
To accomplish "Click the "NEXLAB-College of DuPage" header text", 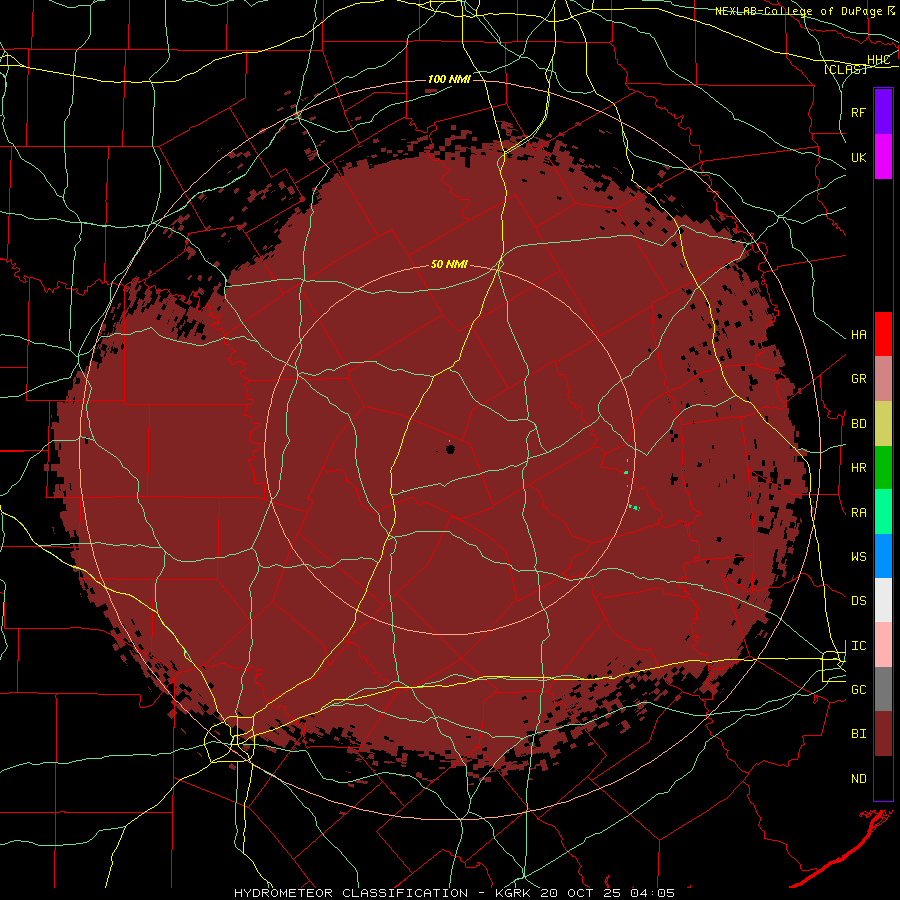I will 798,11.
